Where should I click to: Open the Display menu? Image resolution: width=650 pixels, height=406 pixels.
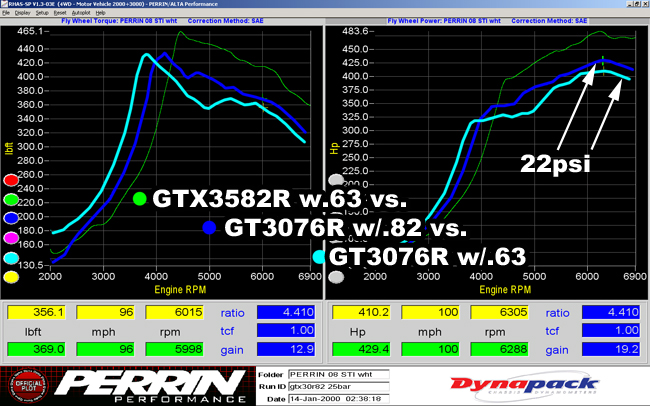pyautogui.click(x=22, y=13)
